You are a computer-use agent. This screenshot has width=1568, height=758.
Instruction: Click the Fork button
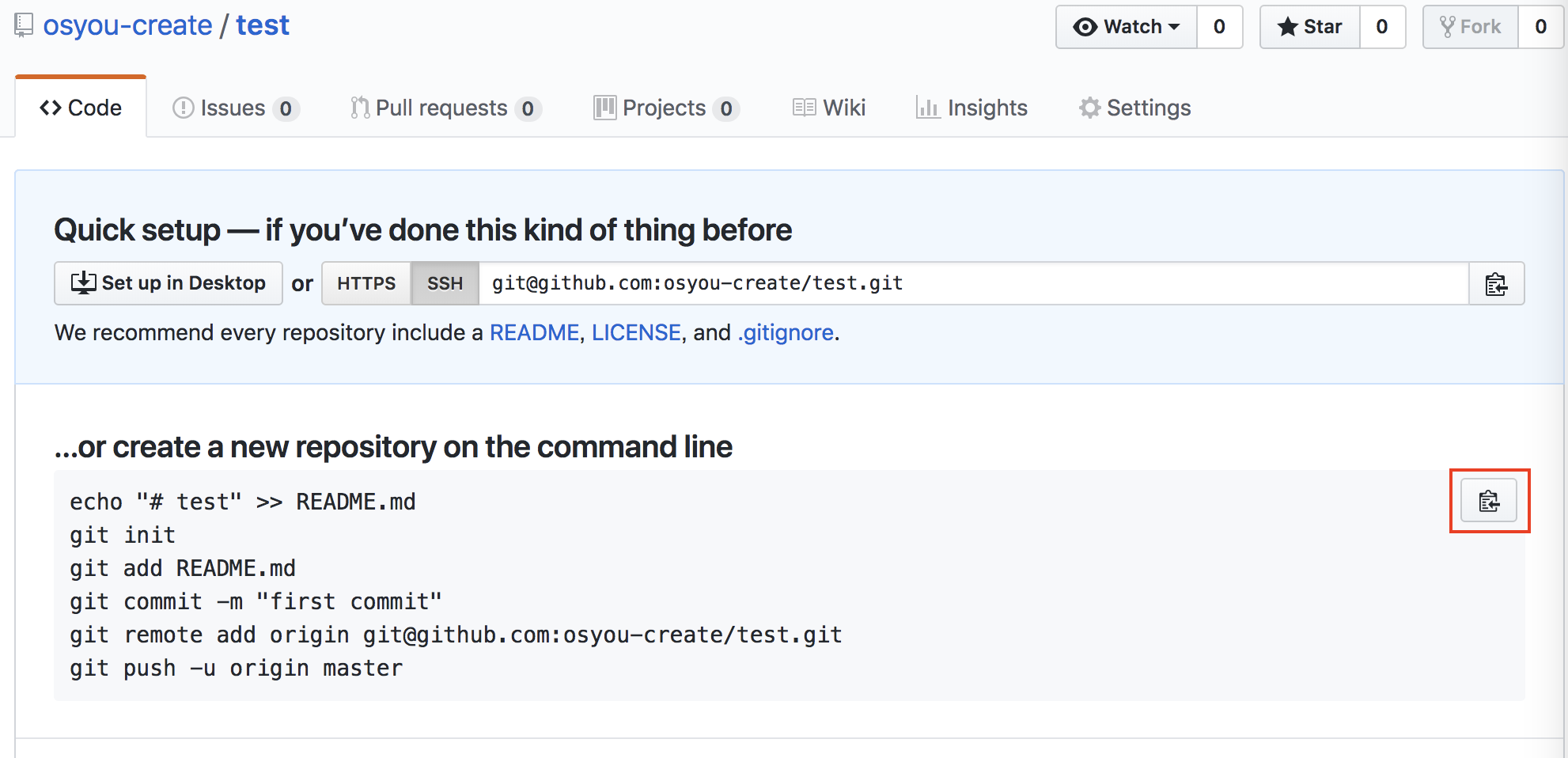(x=1471, y=27)
